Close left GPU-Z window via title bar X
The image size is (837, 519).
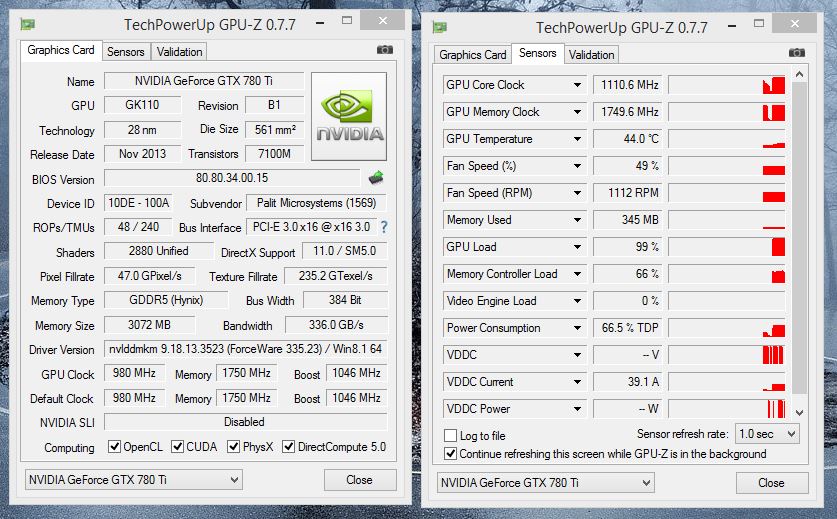383,20
